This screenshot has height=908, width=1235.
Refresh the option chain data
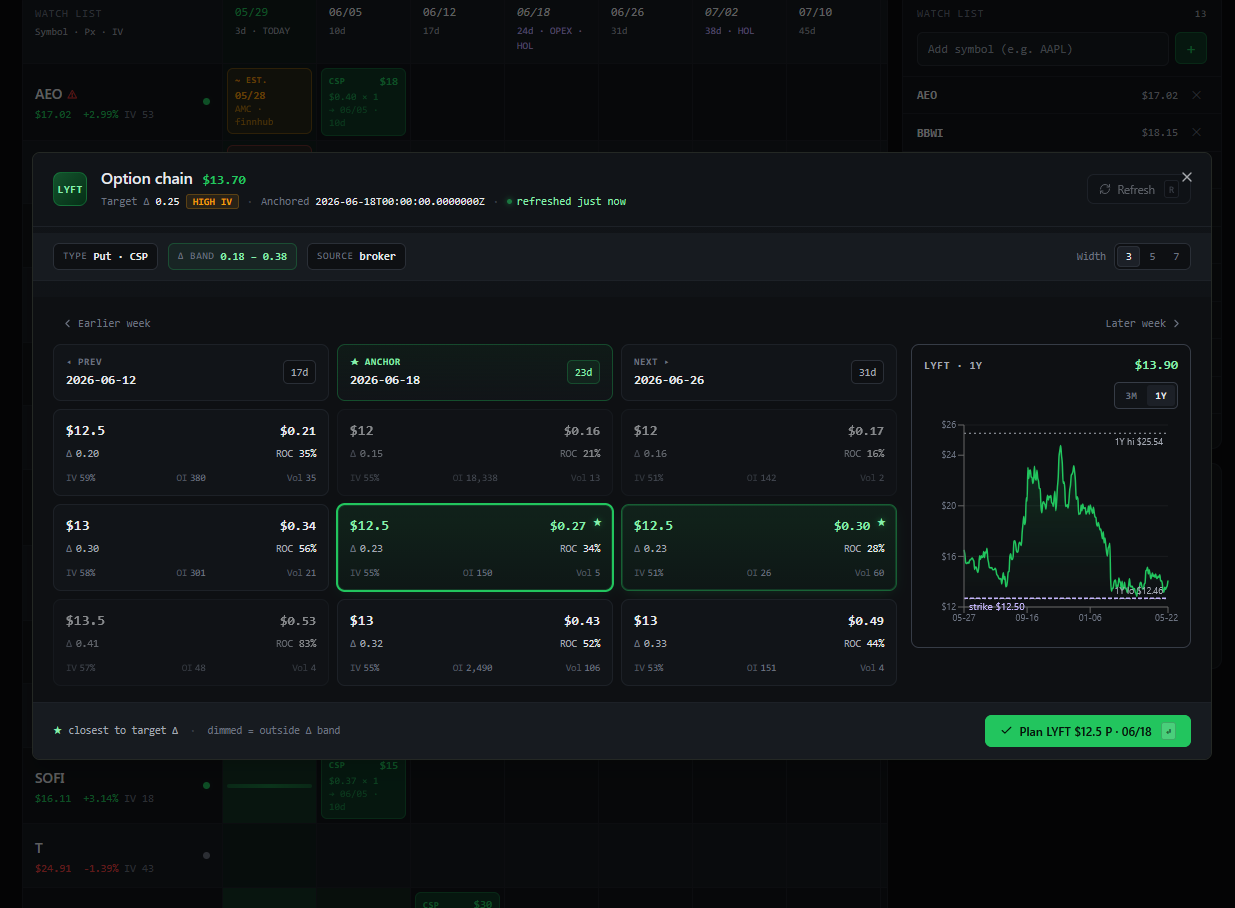[x=1138, y=189]
